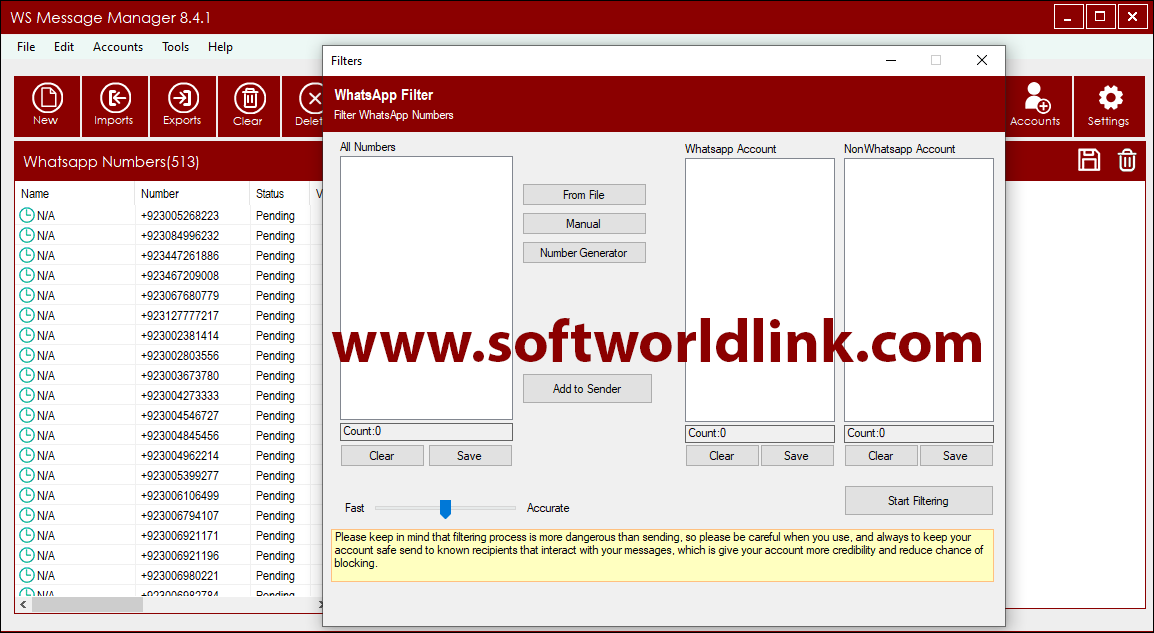Open the Accounts menu in menu bar

[118, 46]
